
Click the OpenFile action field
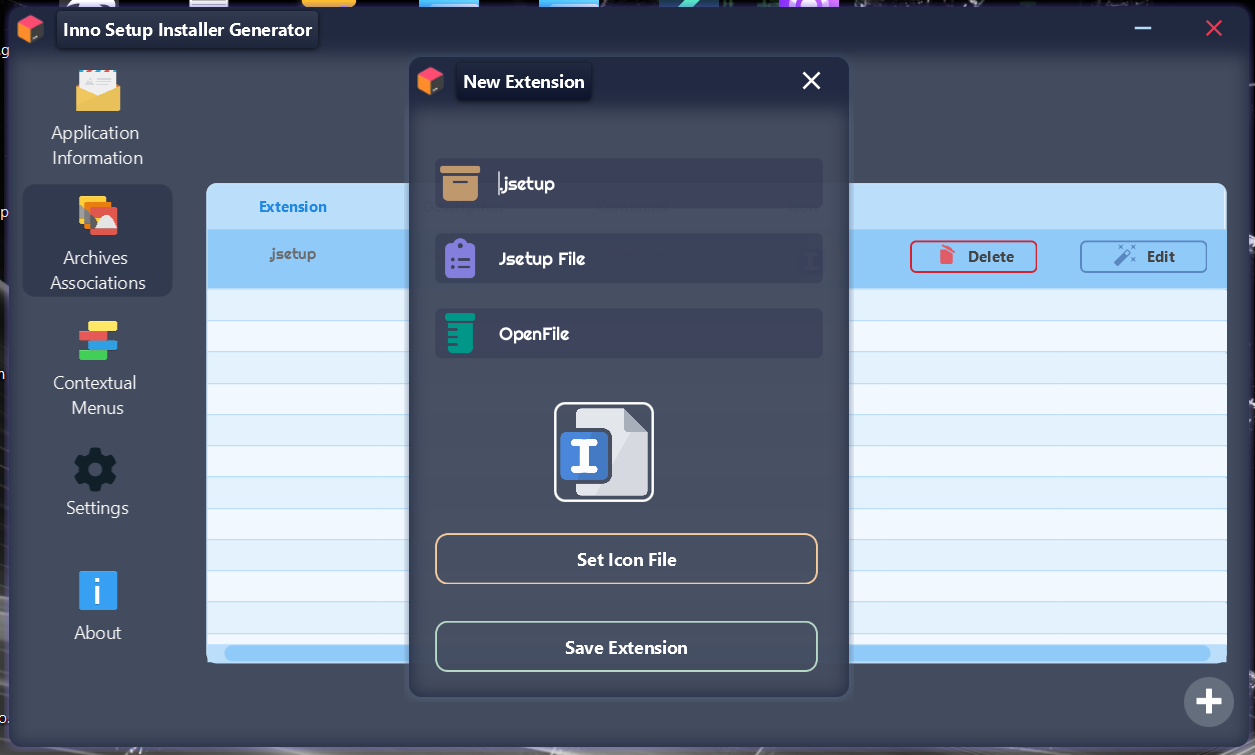tap(629, 333)
